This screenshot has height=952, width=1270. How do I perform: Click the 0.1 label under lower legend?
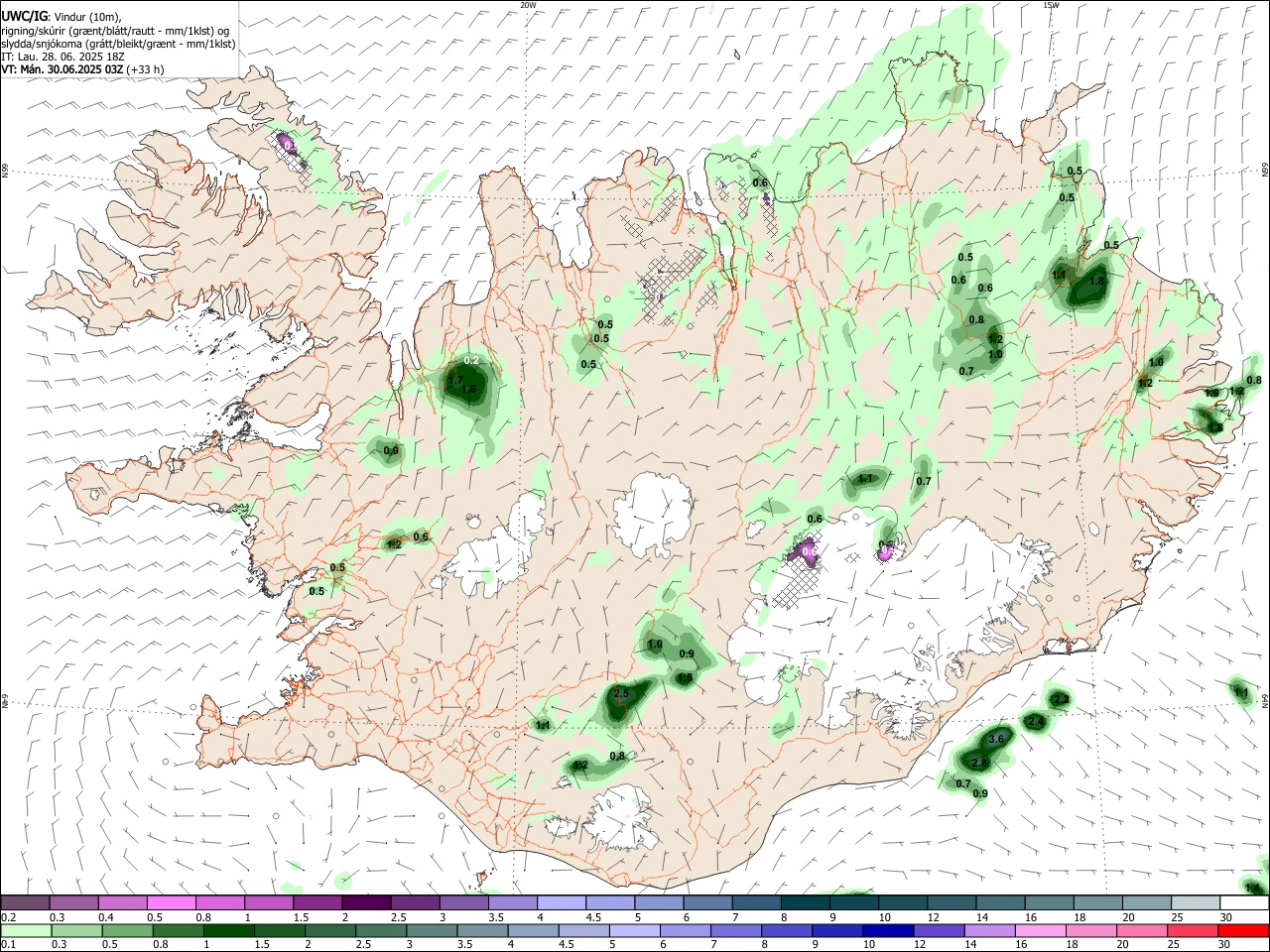pos(8,945)
